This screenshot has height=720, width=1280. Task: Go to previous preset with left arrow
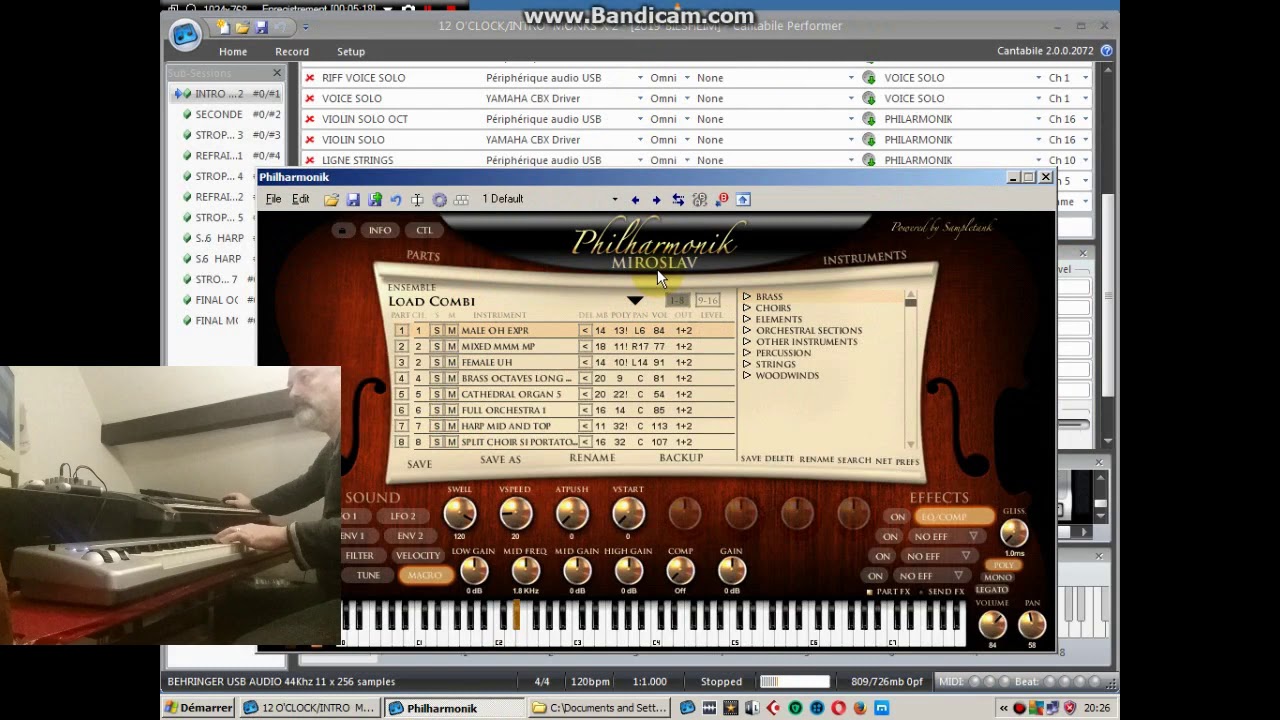tap(635, 200)
